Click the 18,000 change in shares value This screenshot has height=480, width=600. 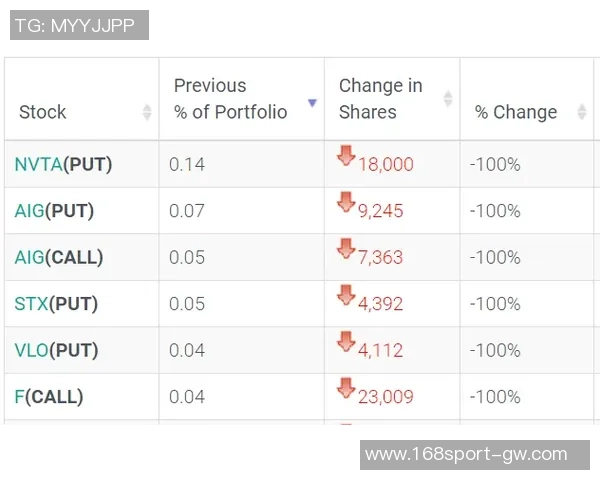(386, 165)
